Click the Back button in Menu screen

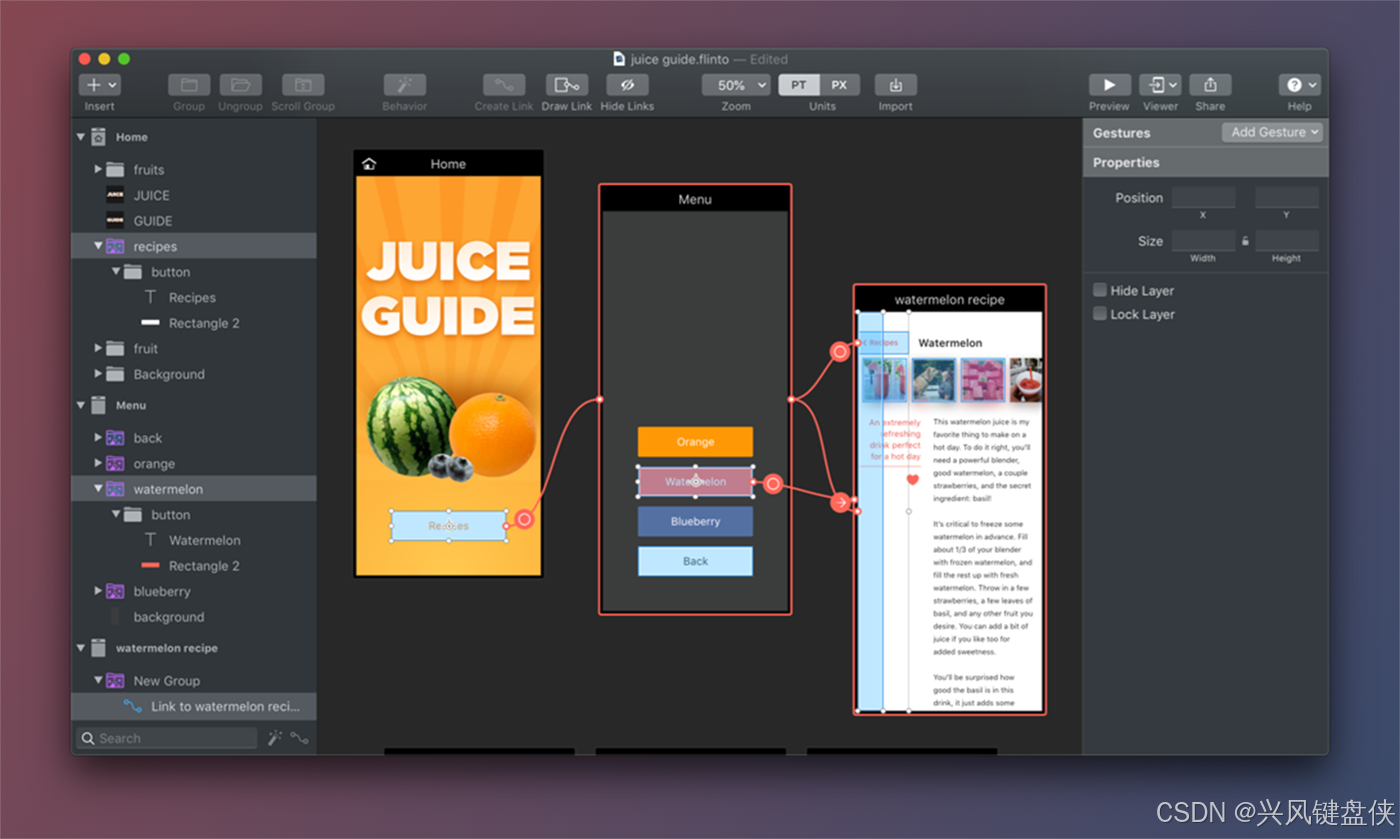695,561
